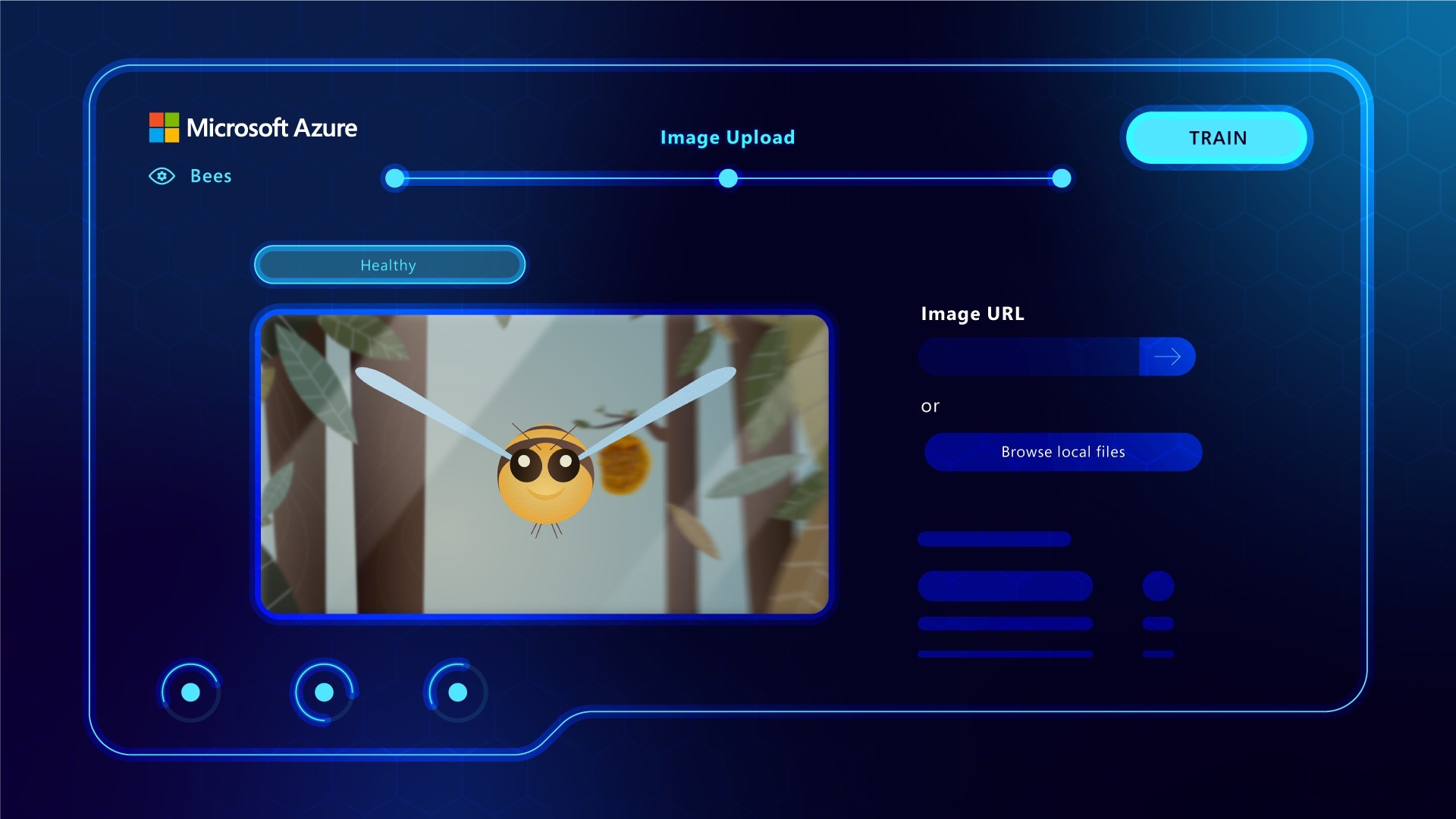
Task: Select the third circular dial indicator
Action: pyautogui.click(x=457, y=692)
